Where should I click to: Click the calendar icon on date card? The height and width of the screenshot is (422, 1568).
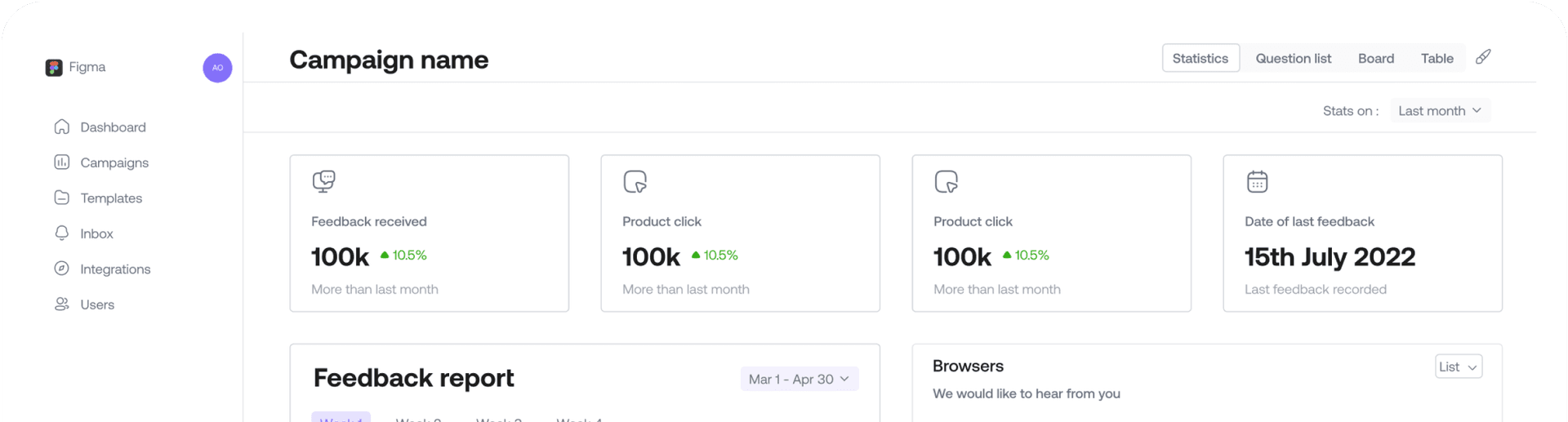tap(1257, 181)
